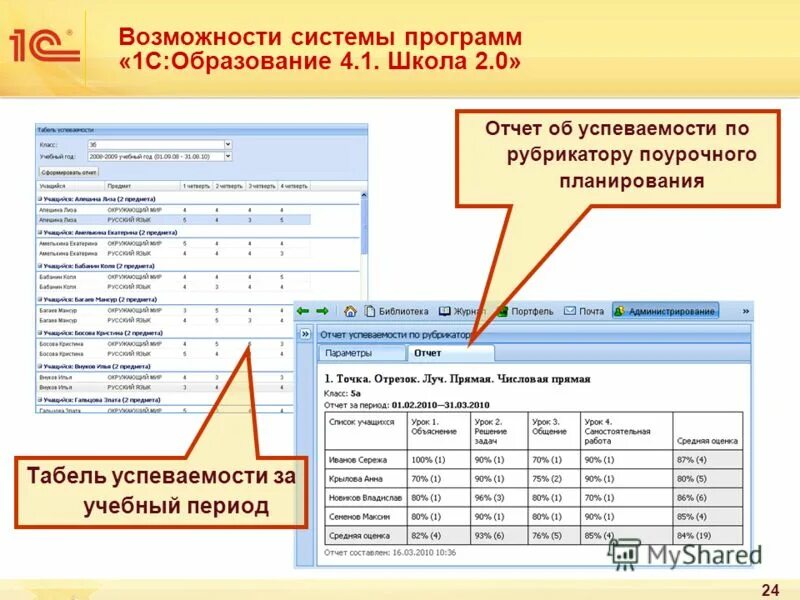Click the 100% (1) cell for Иванов
The width and height of the screenshot is (800, 600).
coord(439,460)
